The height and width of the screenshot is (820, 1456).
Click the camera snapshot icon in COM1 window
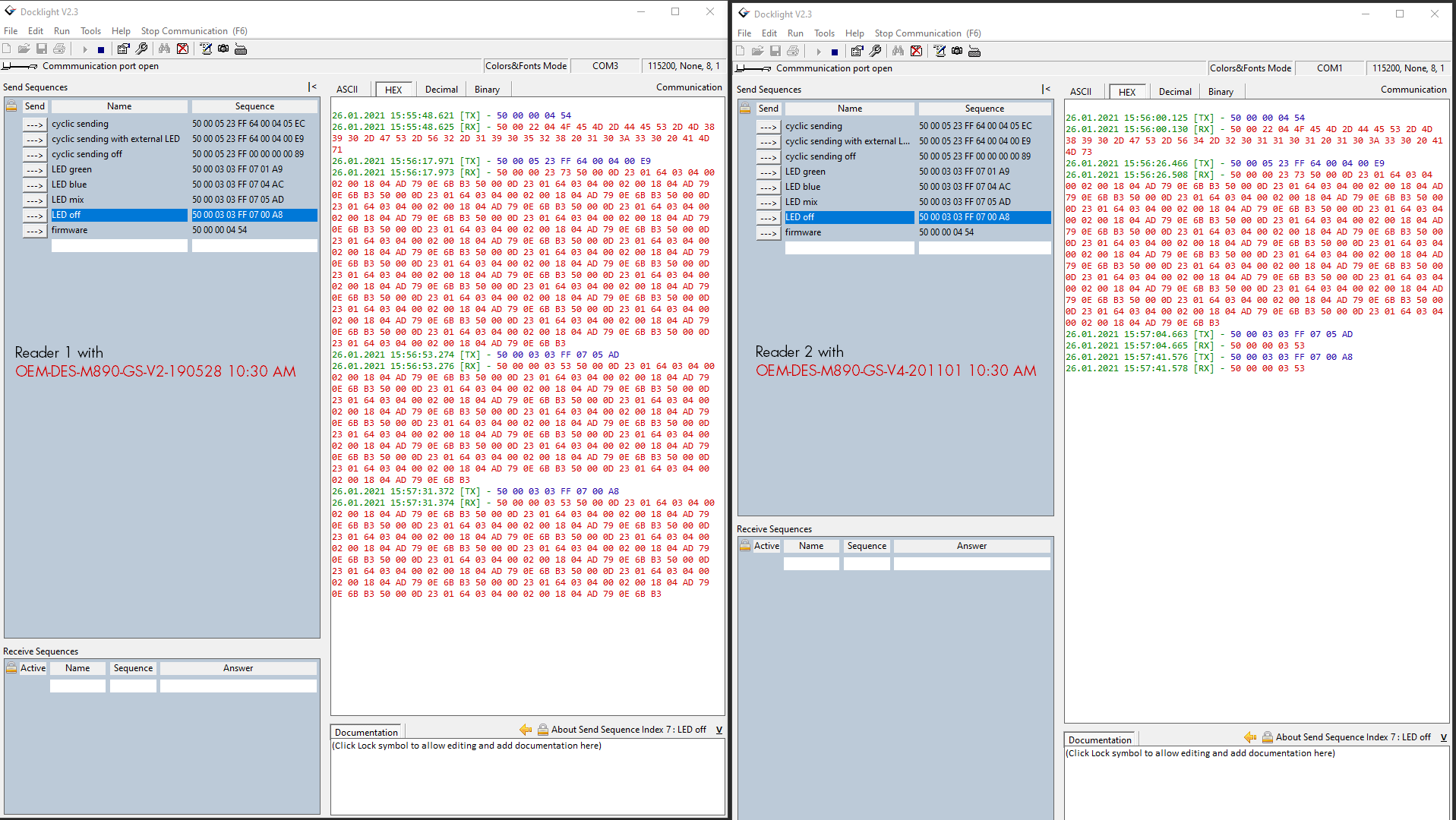point(957,52)
